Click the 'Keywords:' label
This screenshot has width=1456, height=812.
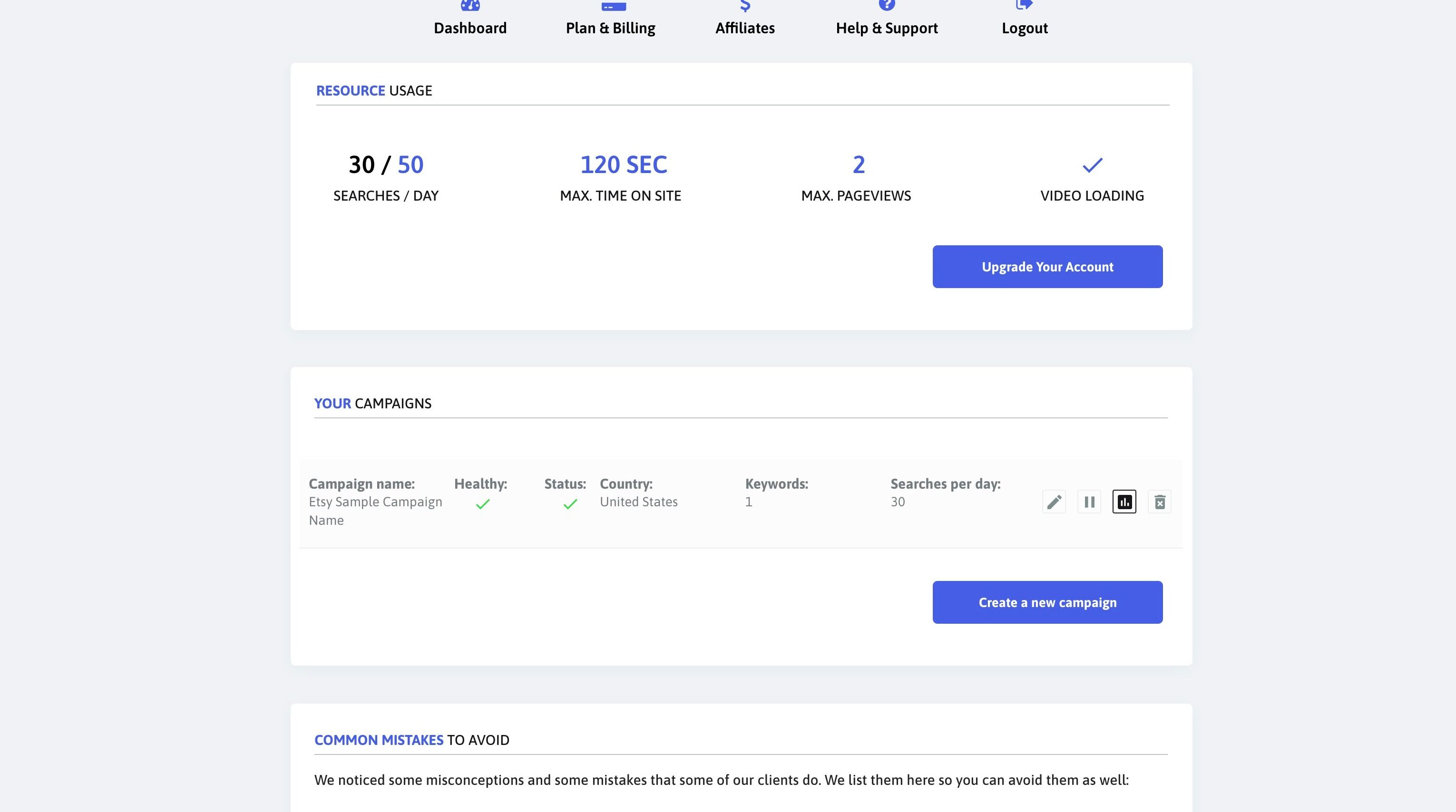(777, 484)
